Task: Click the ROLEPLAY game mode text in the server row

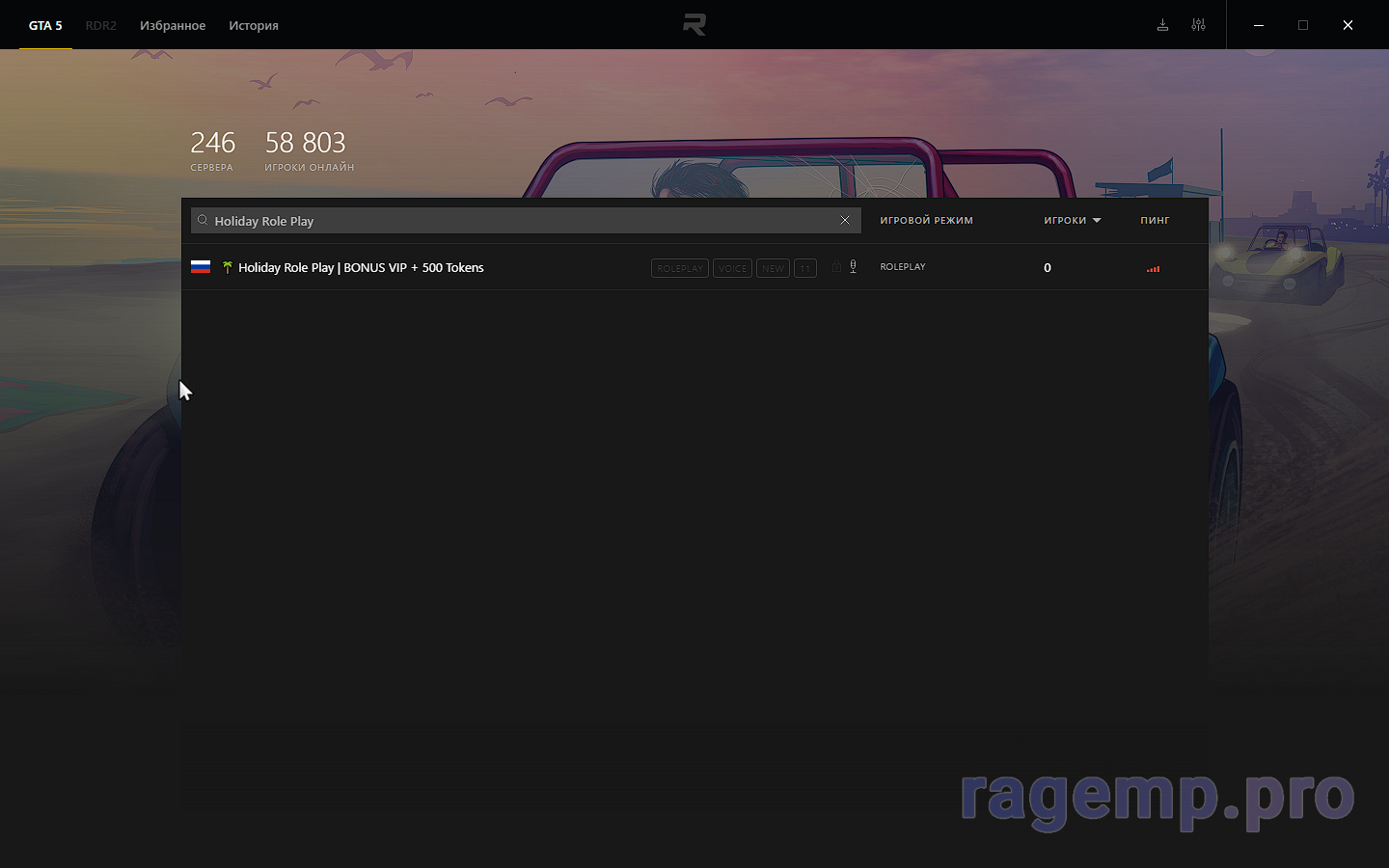Action: [x=903, y=267]
